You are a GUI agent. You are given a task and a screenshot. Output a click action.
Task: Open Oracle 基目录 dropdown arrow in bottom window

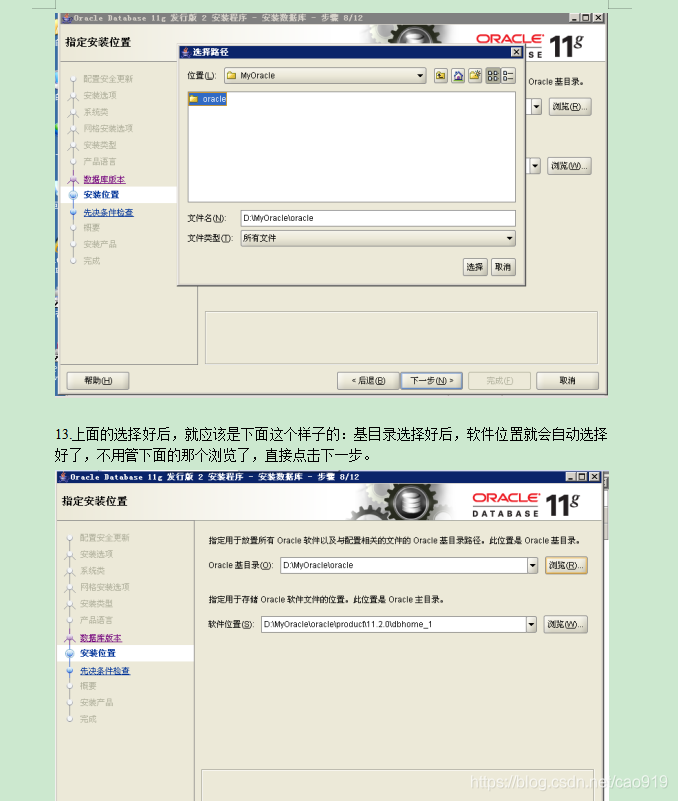[x=532, y=565]
